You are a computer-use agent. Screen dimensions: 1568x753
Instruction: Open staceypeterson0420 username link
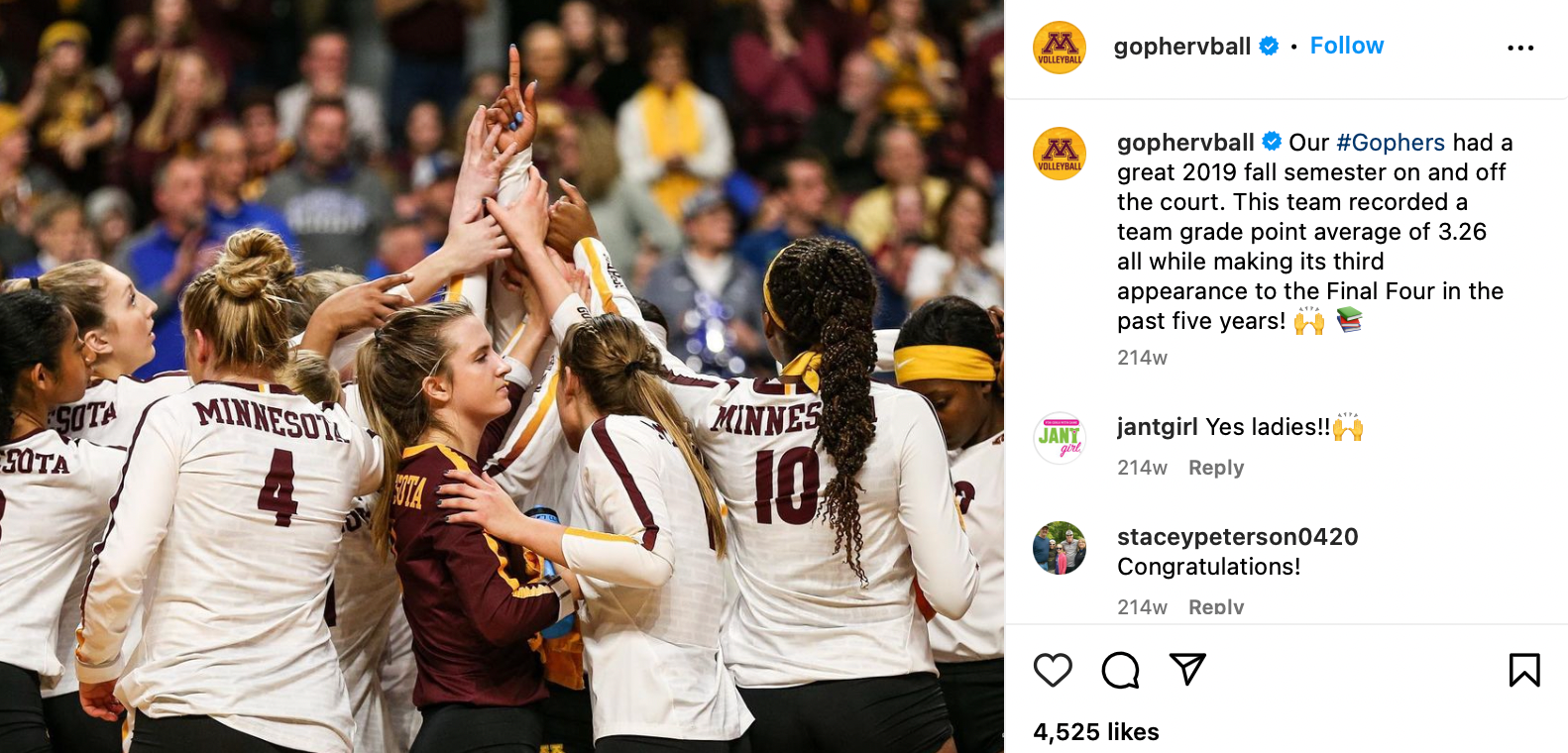(x=1238, y=537)
